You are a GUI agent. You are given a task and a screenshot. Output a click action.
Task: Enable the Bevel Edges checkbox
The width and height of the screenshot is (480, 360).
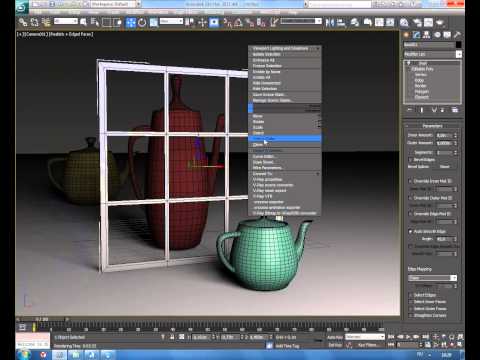(411, 160)
